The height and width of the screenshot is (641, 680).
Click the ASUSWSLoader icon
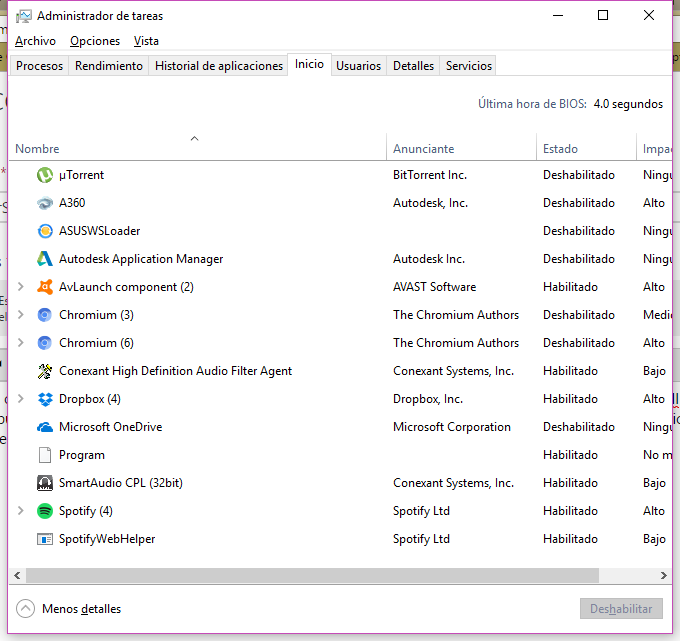45,231
